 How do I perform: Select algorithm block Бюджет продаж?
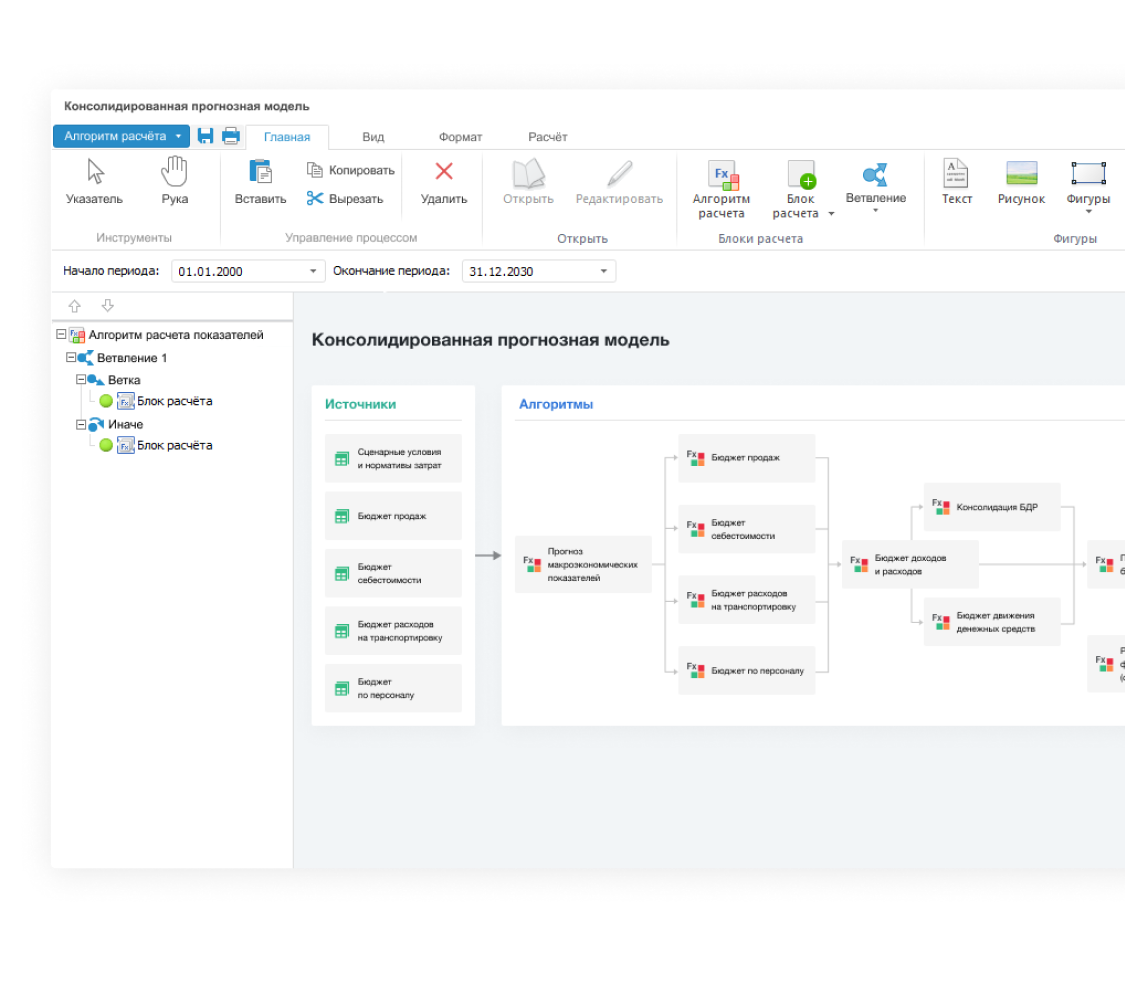click(x=747, y=458)
